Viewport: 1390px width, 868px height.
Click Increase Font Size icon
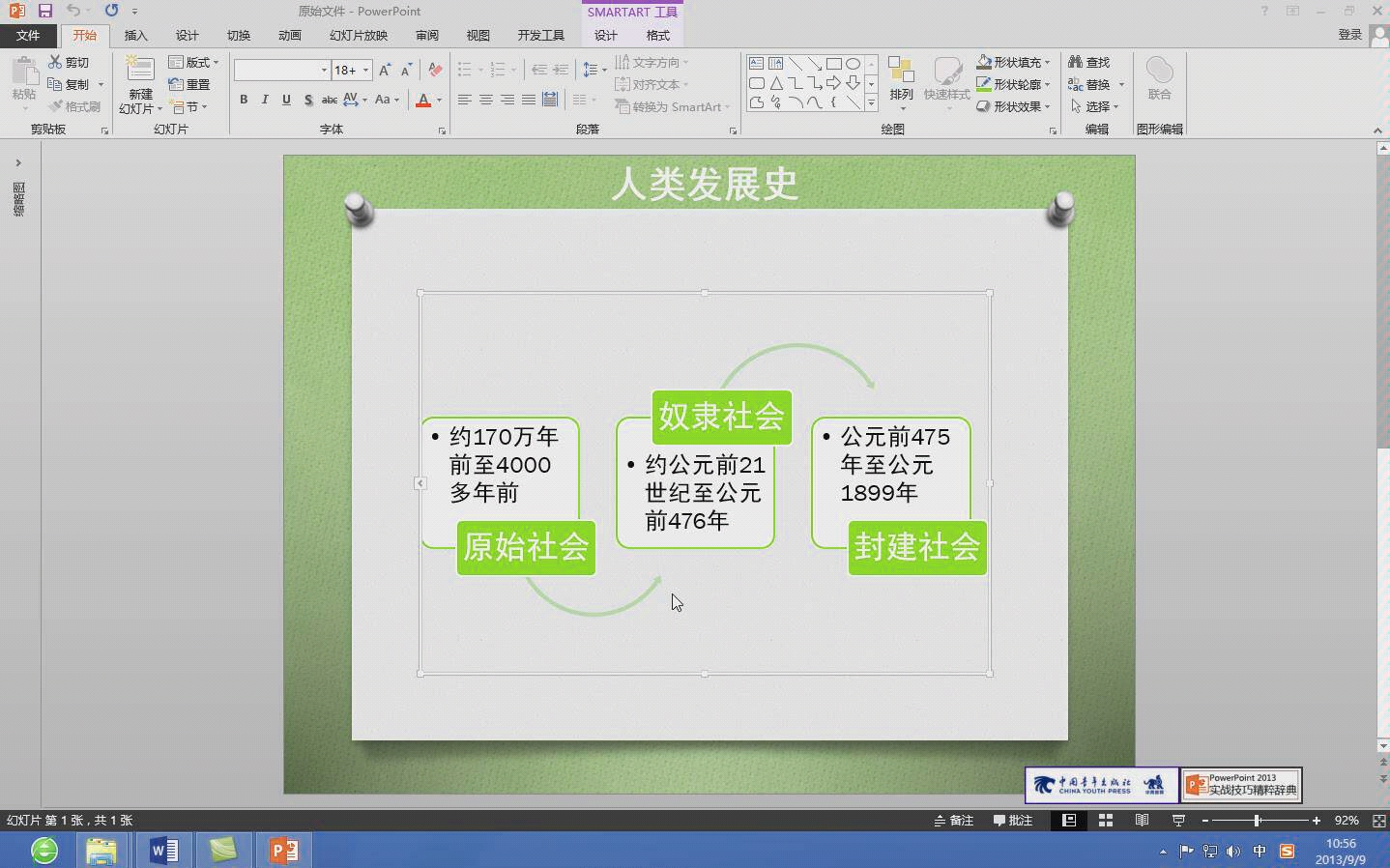click(385, 70)
